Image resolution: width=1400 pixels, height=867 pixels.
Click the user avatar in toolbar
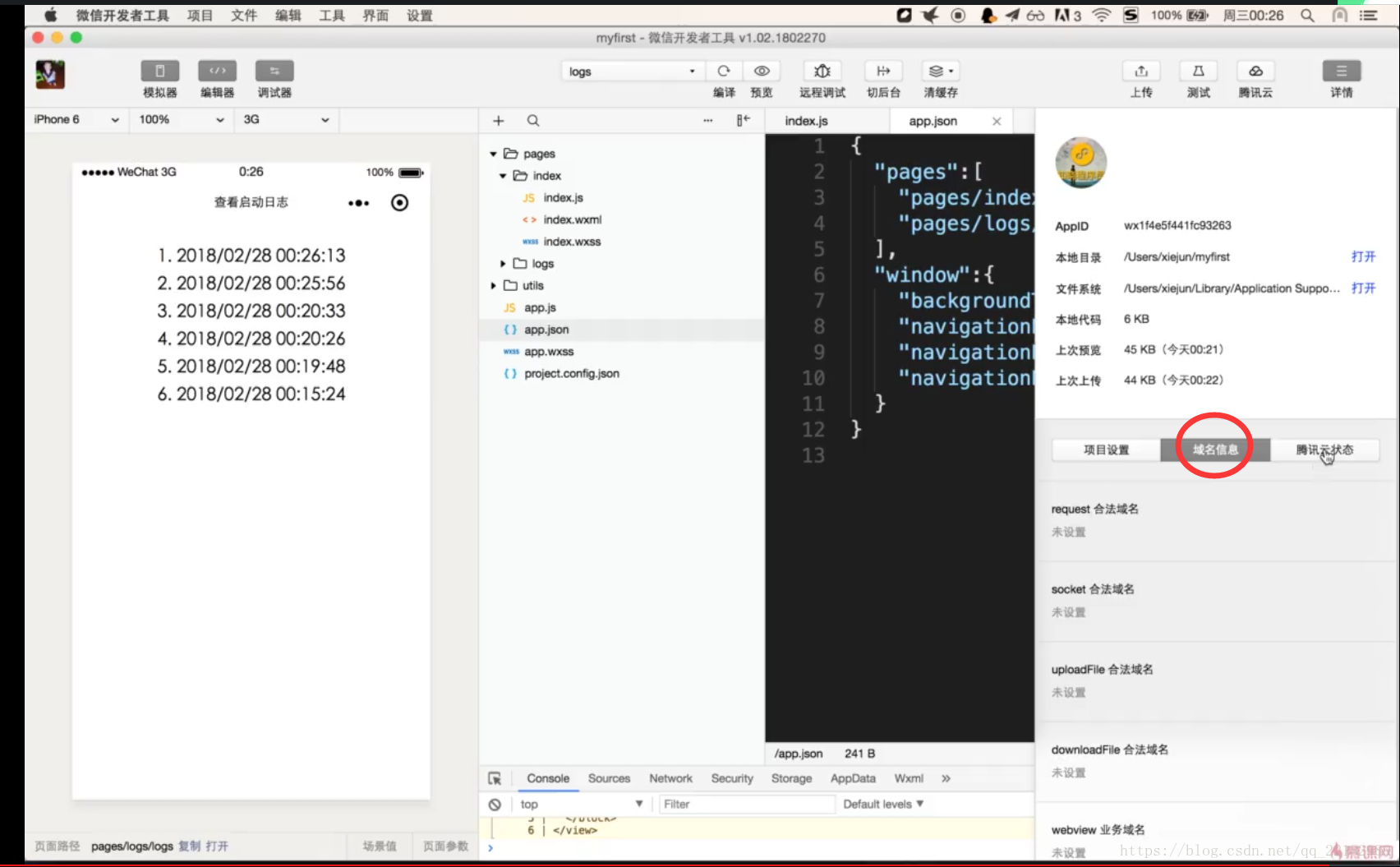[x=50, y=75]
